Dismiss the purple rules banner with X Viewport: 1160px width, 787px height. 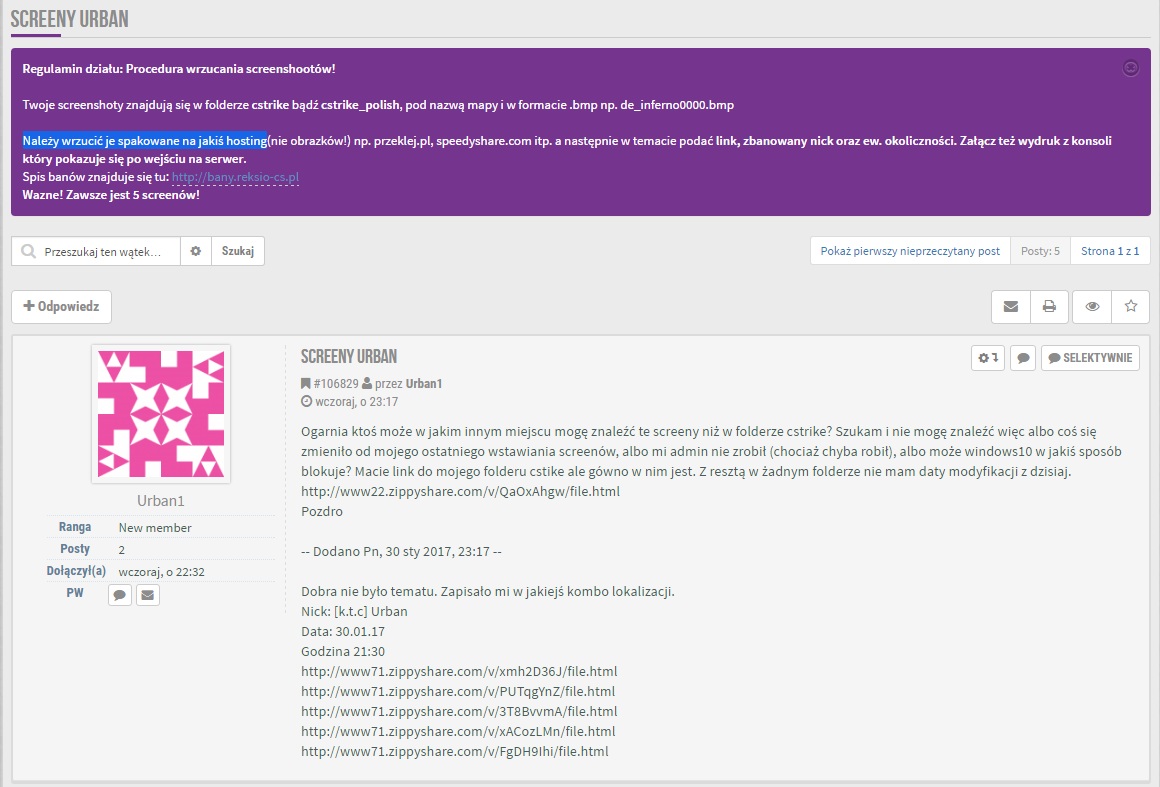(1131, 68)
